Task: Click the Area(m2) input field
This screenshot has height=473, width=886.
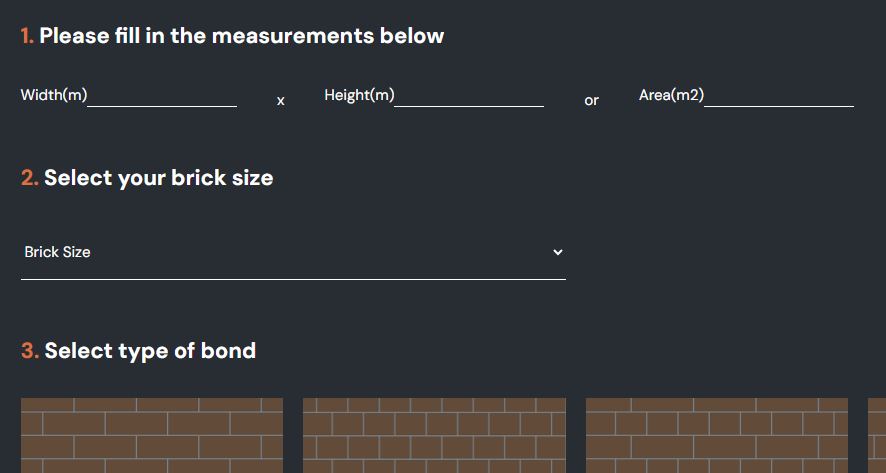Action: [778, 96]
